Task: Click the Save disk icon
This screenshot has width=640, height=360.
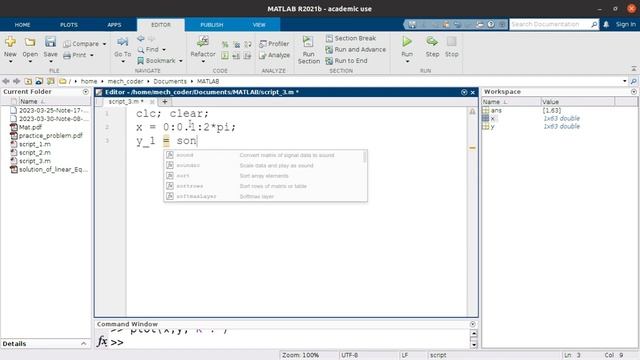Action: (x=50, y=42)
